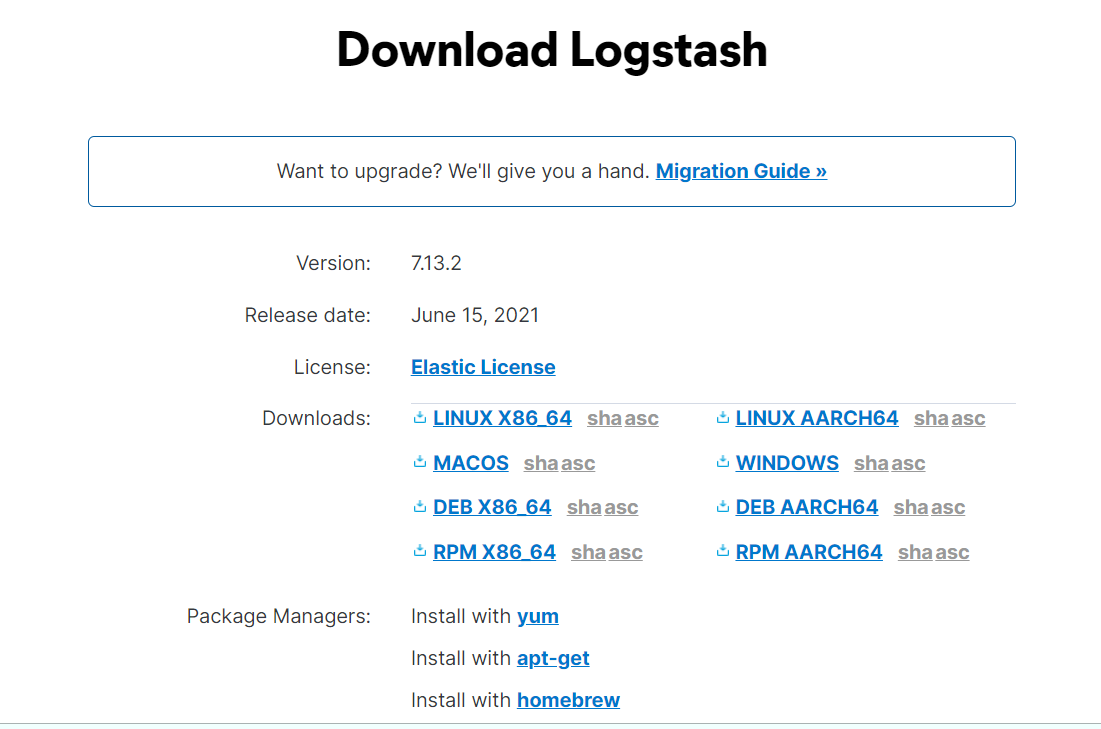1101x729 pixels.
Task: Follow the homebrew install link
Action: click(568, 700)
